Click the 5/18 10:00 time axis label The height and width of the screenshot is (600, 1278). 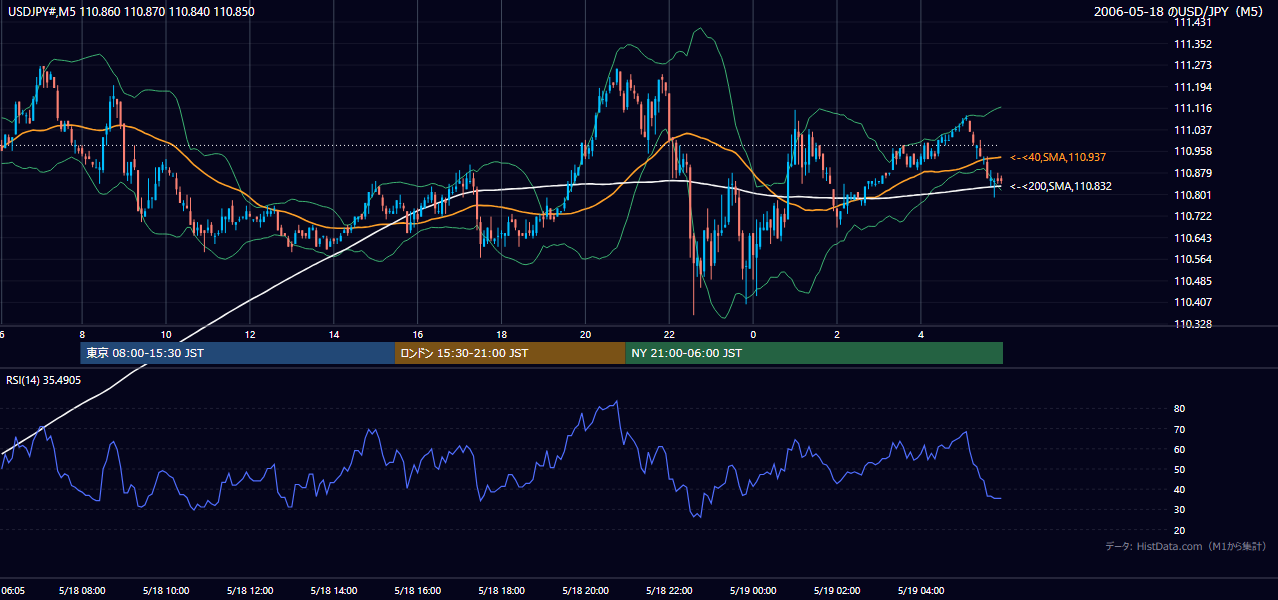(x=166, y=590)
